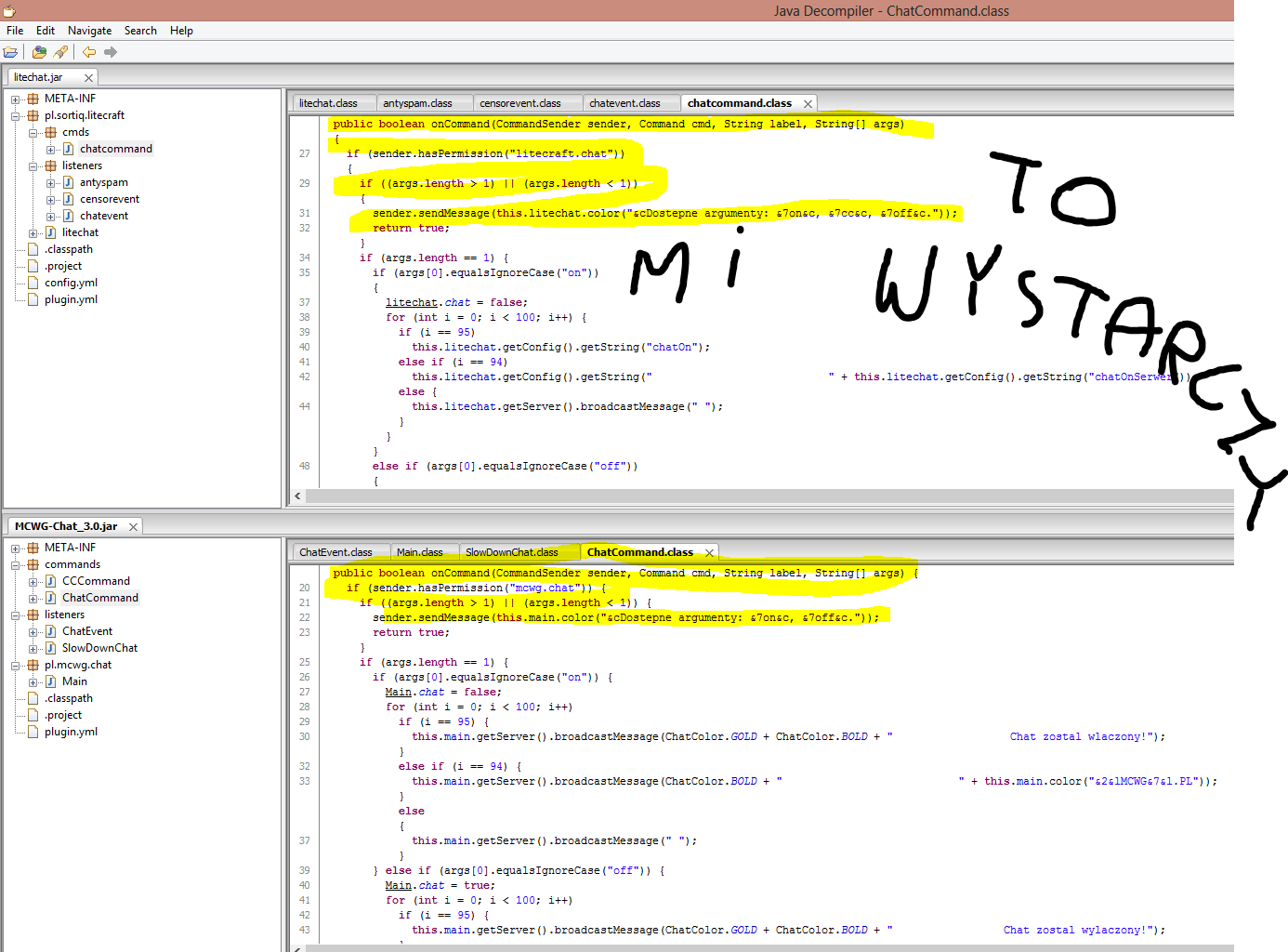Click the Open File toolbar icon
The width and height of the screenshot is (1288, 952).
[11, 52]
